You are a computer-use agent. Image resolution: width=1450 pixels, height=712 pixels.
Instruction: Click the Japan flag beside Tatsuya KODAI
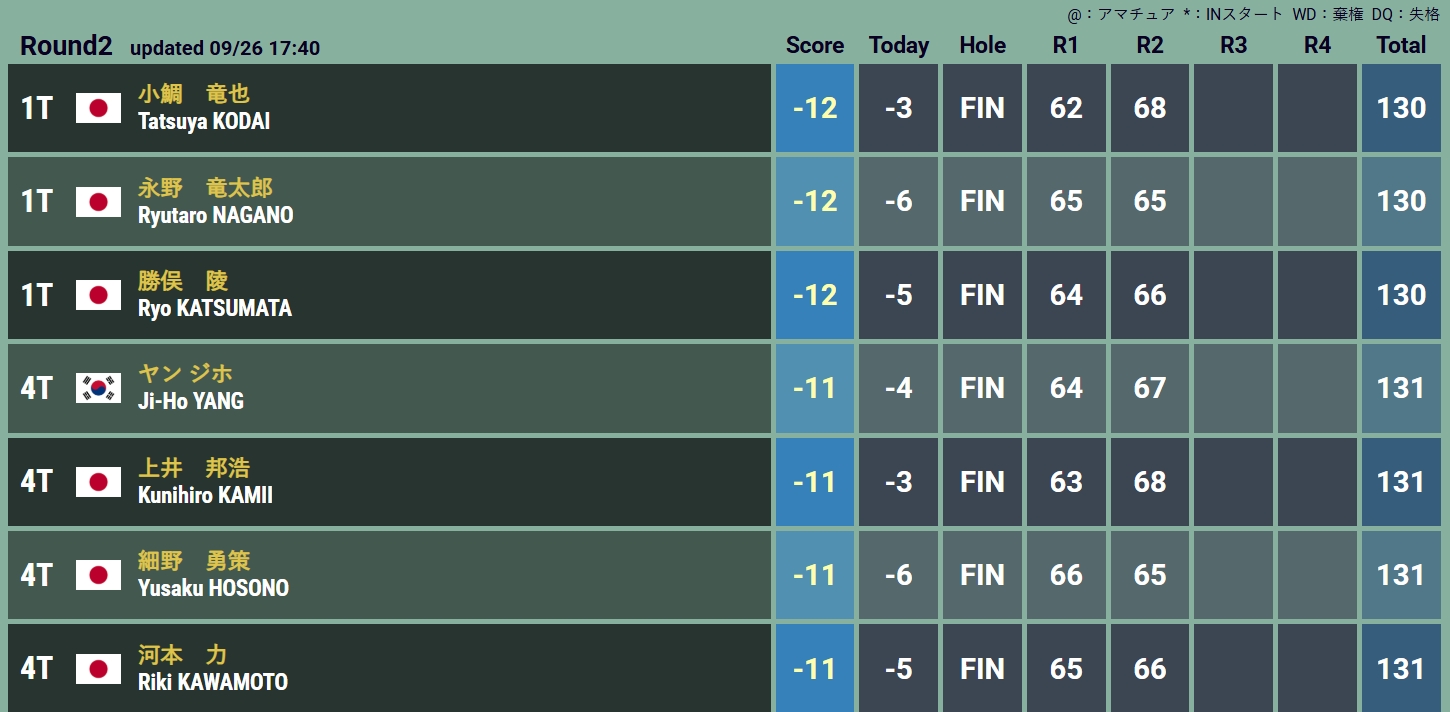(x=98, y=108)
